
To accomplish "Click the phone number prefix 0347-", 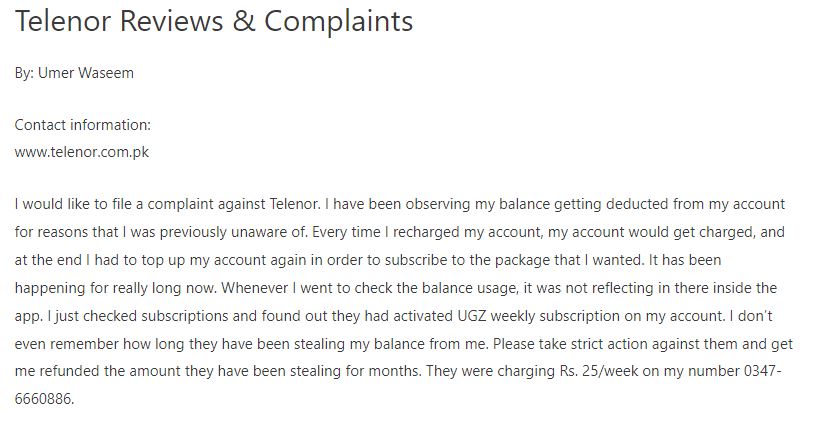I will click(763, 371).
